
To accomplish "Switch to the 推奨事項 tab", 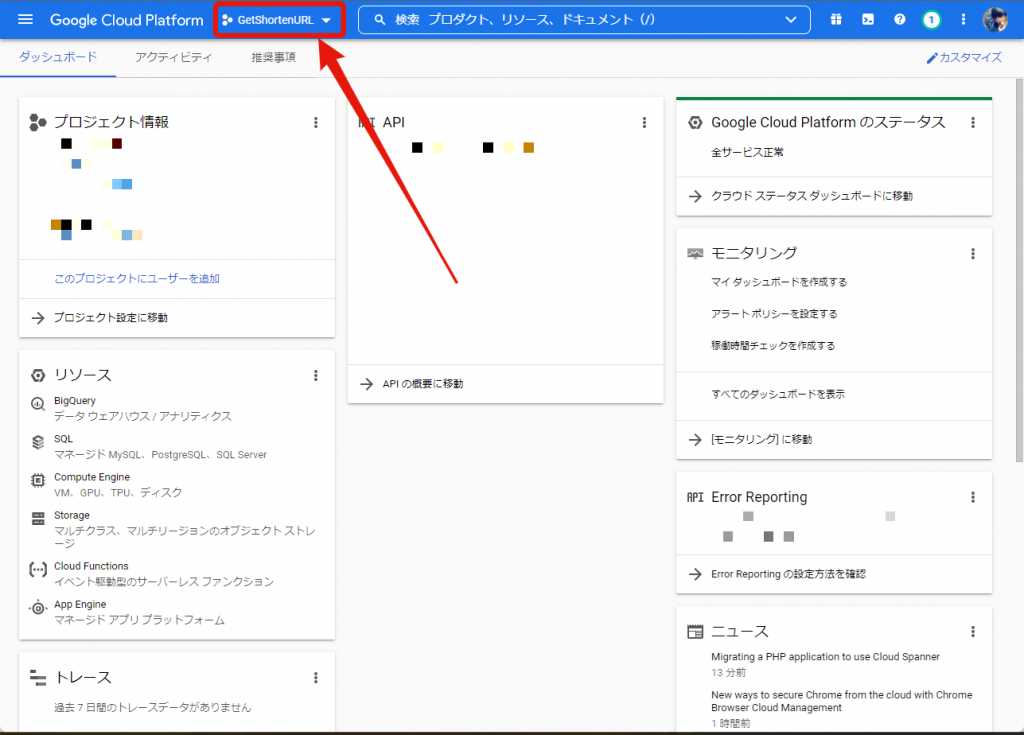I will [x=273, y=58].
